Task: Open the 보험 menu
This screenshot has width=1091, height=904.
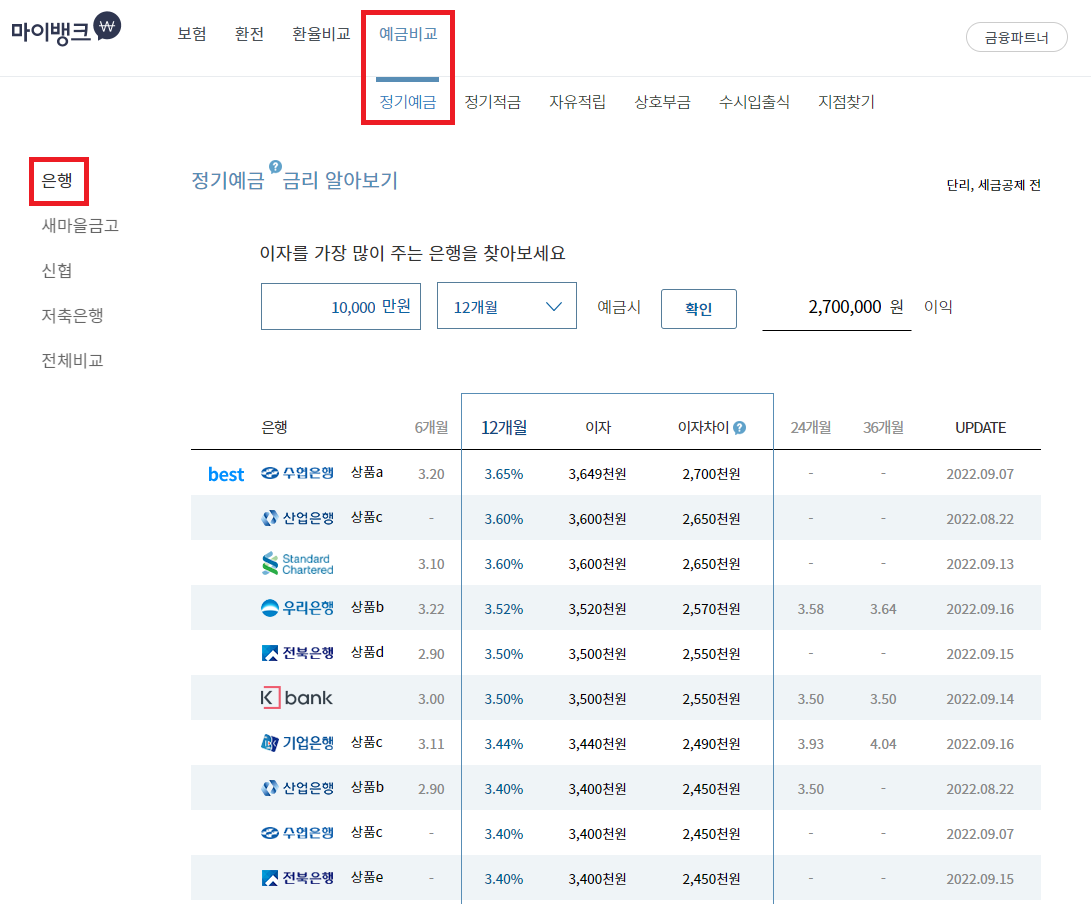Action: 192,34
